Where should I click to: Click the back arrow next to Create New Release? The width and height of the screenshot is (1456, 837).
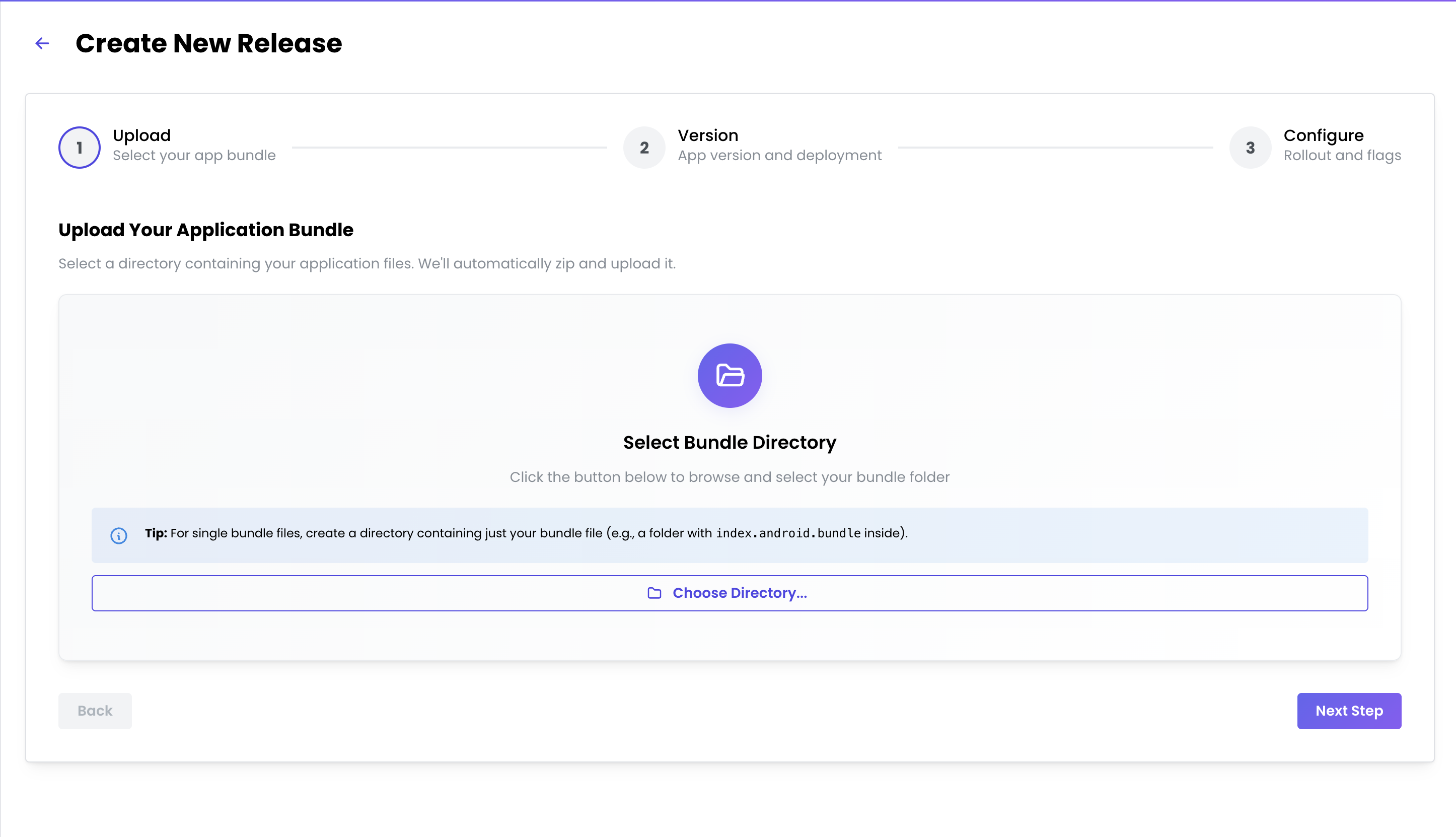(x=42, y=43)
